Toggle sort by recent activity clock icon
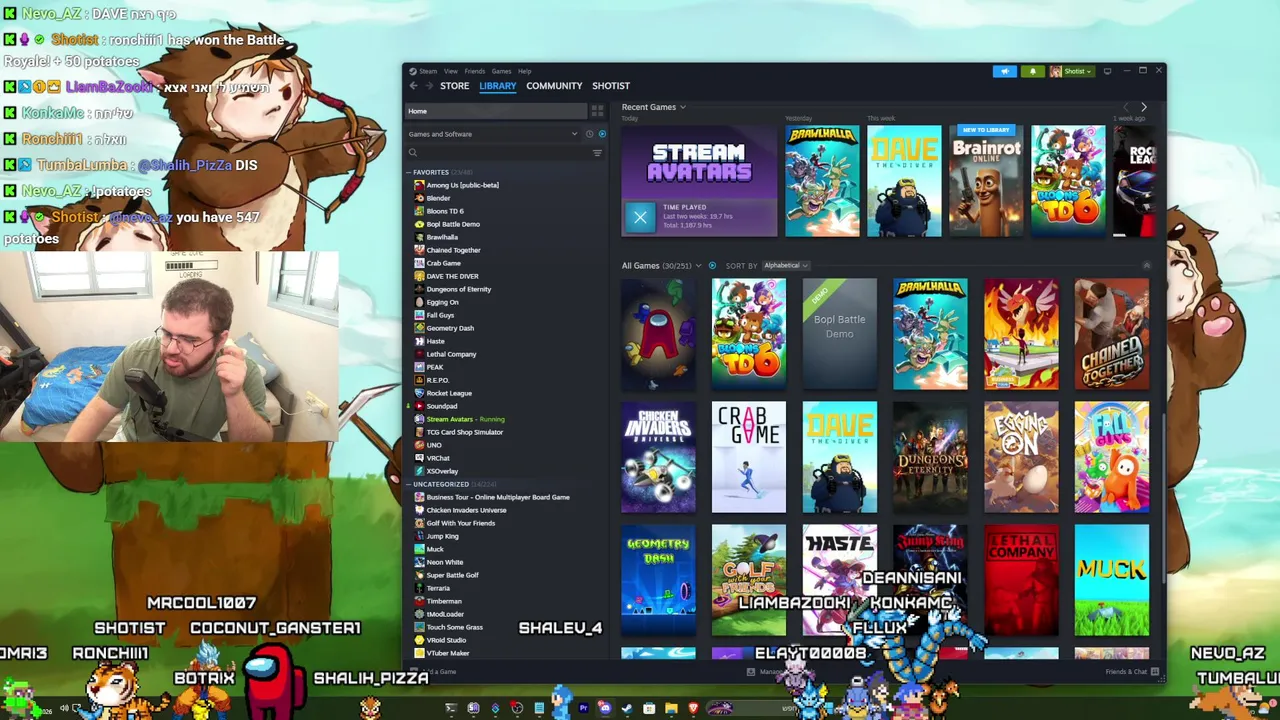Screen dimensions: 1280x720 click(x=589, y=134)
